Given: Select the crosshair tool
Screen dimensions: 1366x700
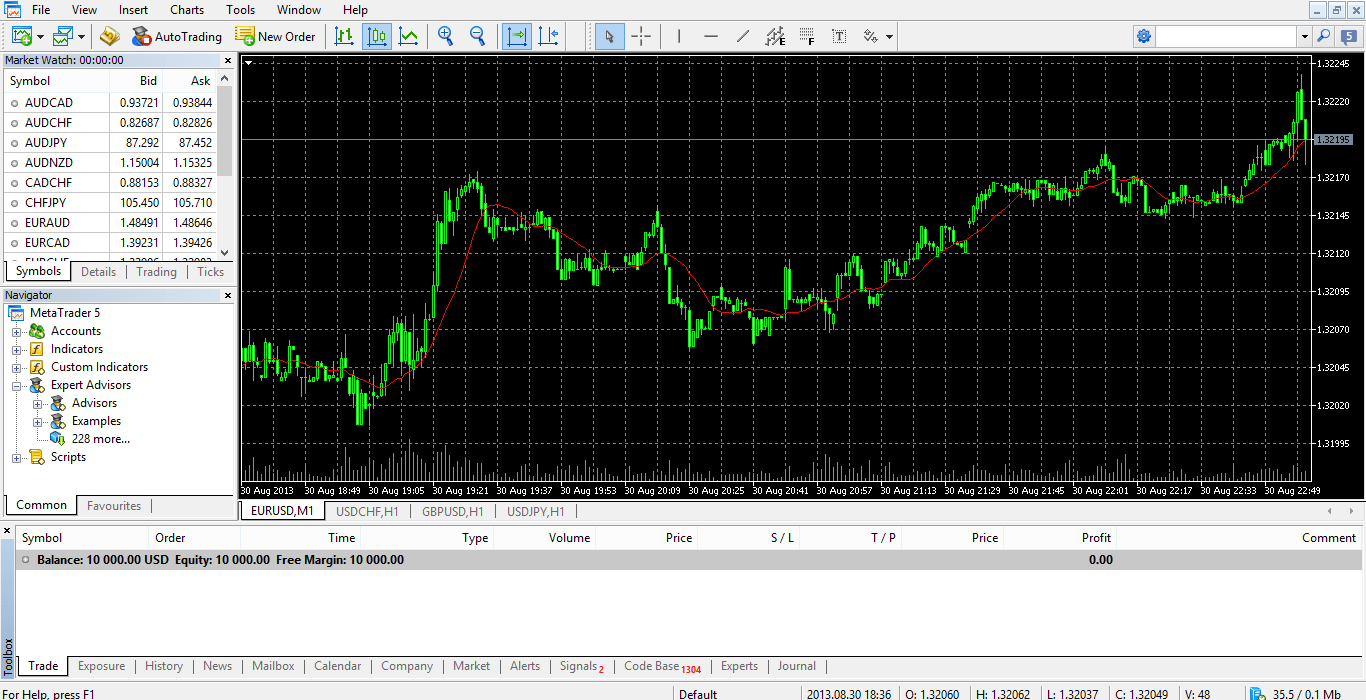Looking at the screenshot, I should click(641, 36).
